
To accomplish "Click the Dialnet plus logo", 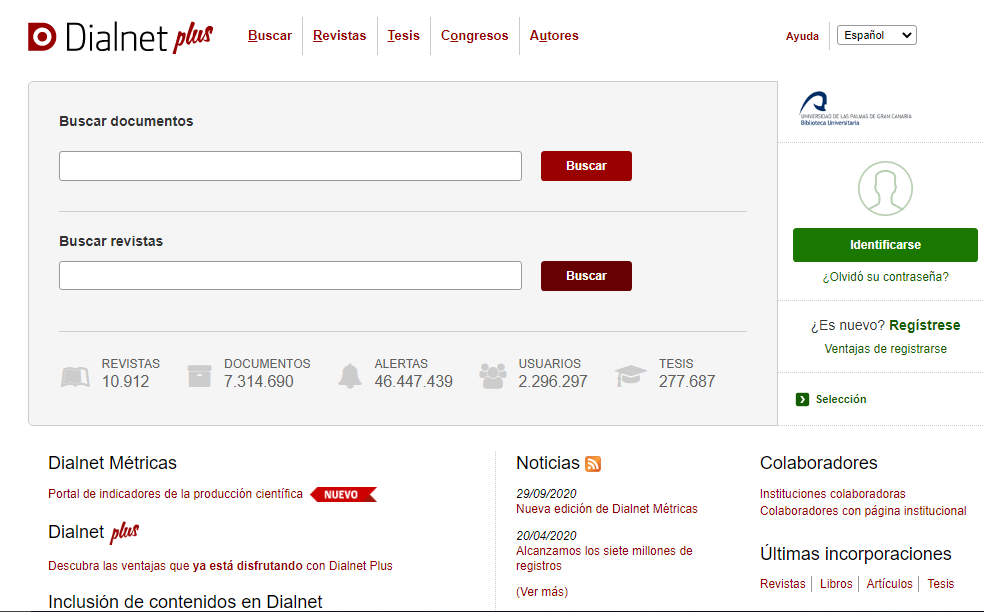I will click(x=120, y=37).
